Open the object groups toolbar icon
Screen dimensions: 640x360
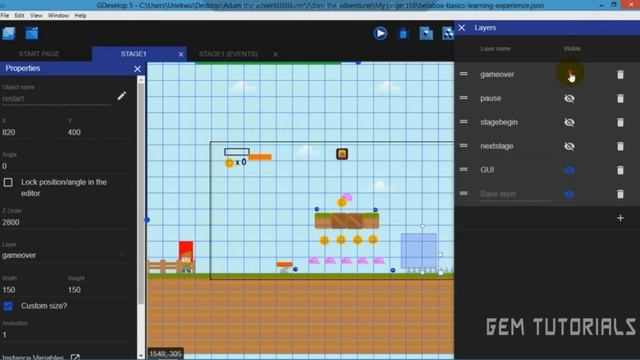point(448,33)
